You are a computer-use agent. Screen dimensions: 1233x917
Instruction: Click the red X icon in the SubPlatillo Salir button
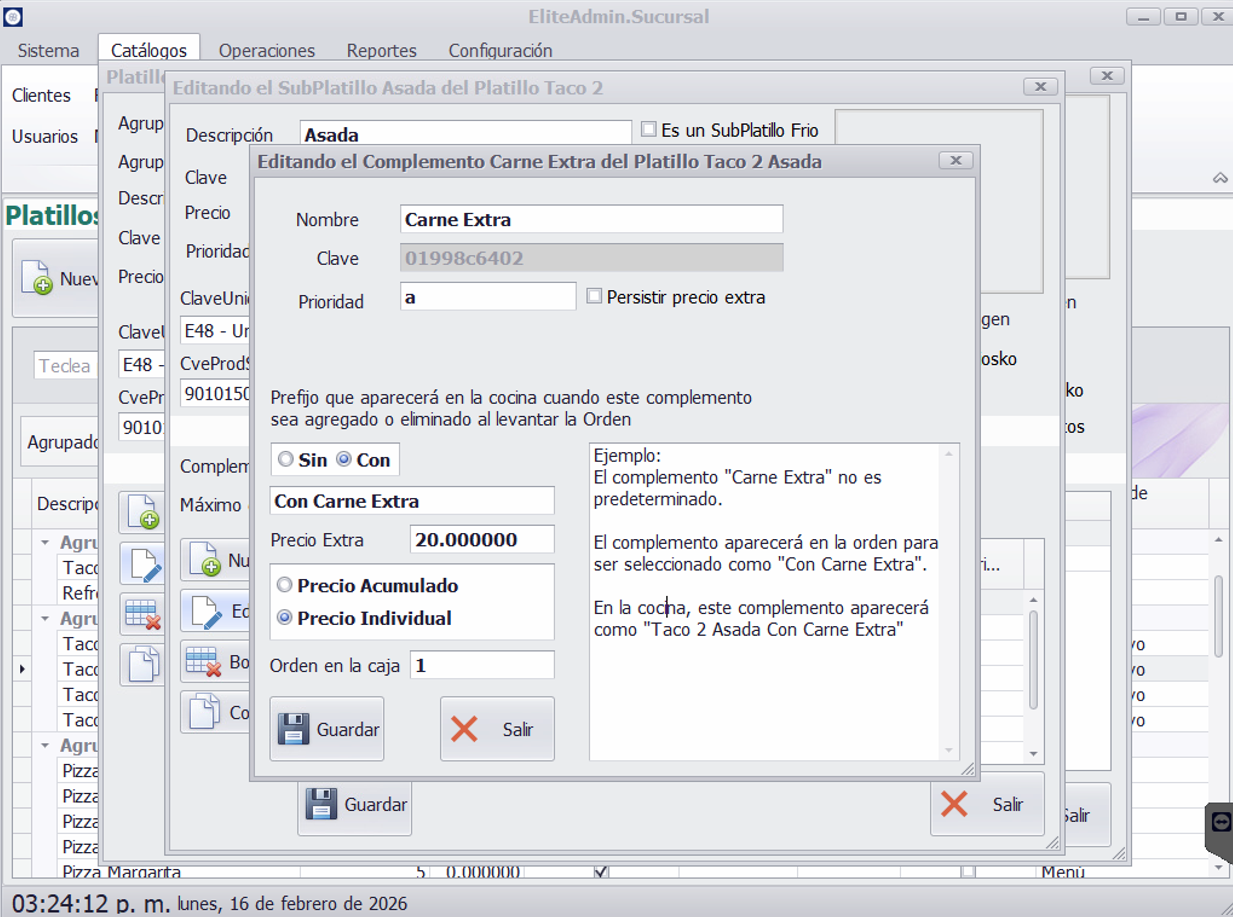click(x=955, y=804)
